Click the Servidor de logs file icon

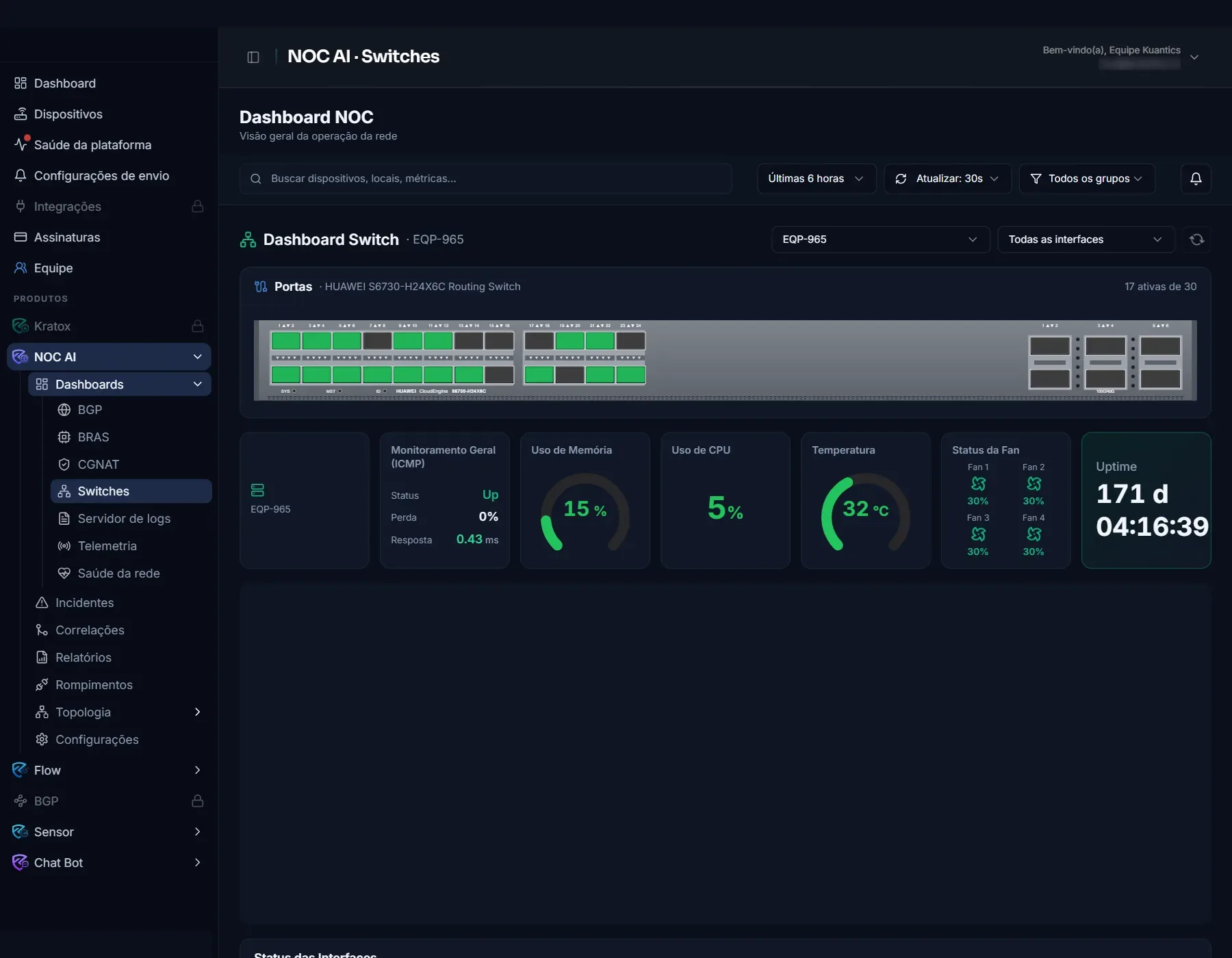click(64, 519)
